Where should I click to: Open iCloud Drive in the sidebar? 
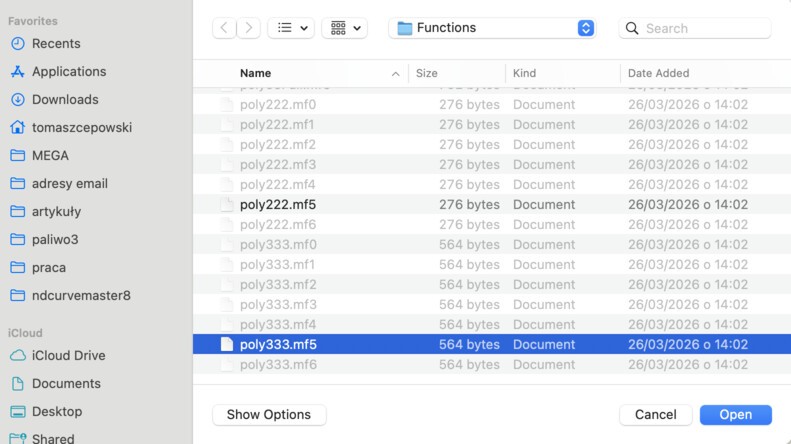[x=58, y=355]
